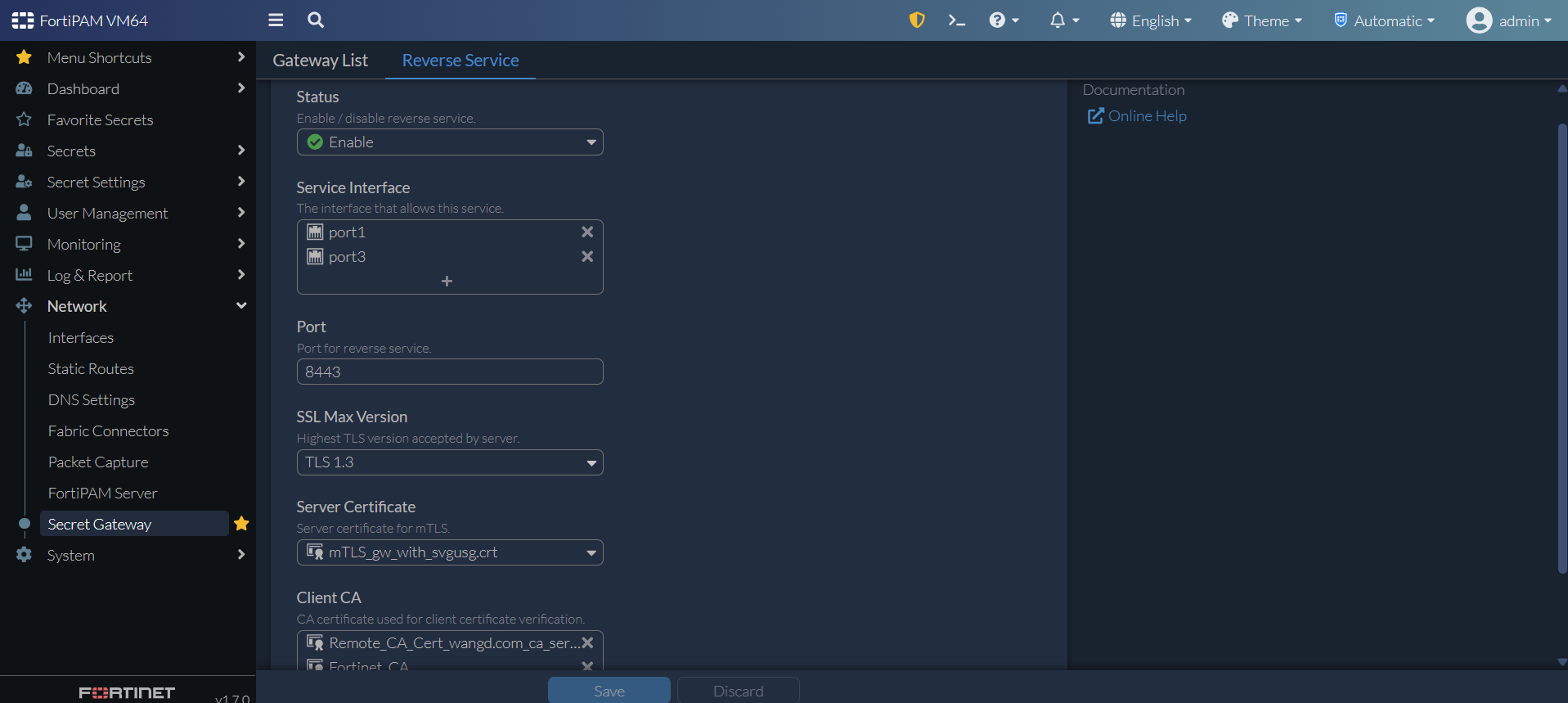Open the admin user menu
The height and width of the screenshot is (703, 1568).
tap(1509, 20)
